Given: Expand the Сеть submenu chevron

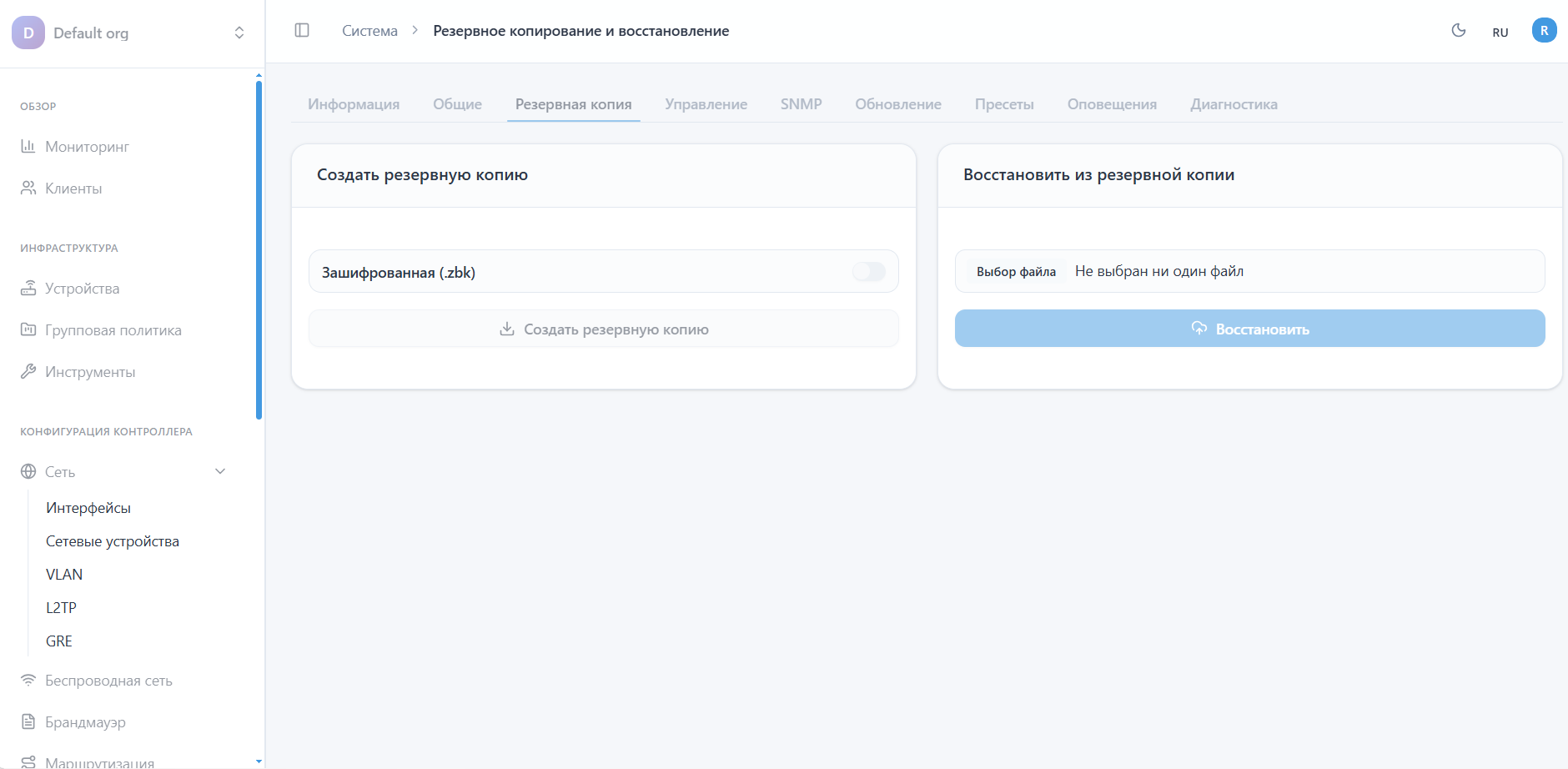Looking at the screenshot, I should coord(220,471).
